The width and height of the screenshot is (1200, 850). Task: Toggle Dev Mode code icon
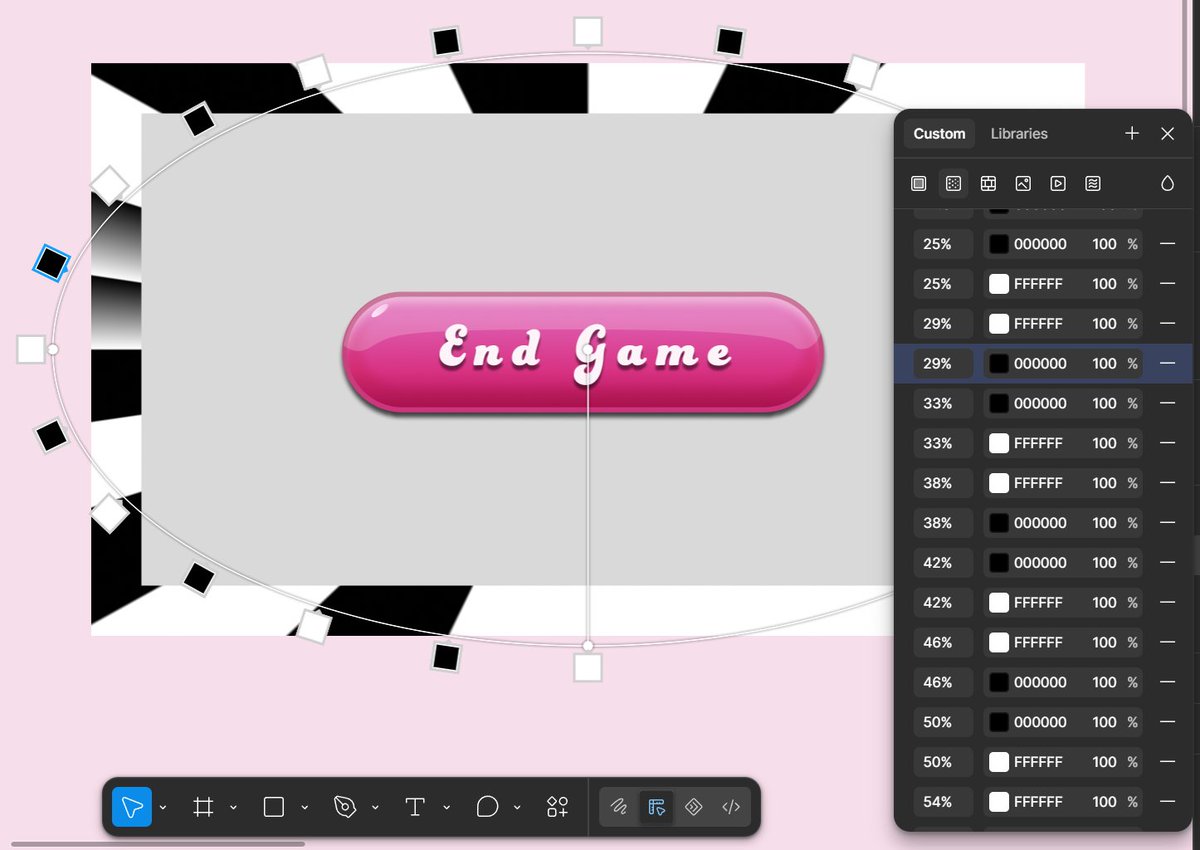click(731, 807)
